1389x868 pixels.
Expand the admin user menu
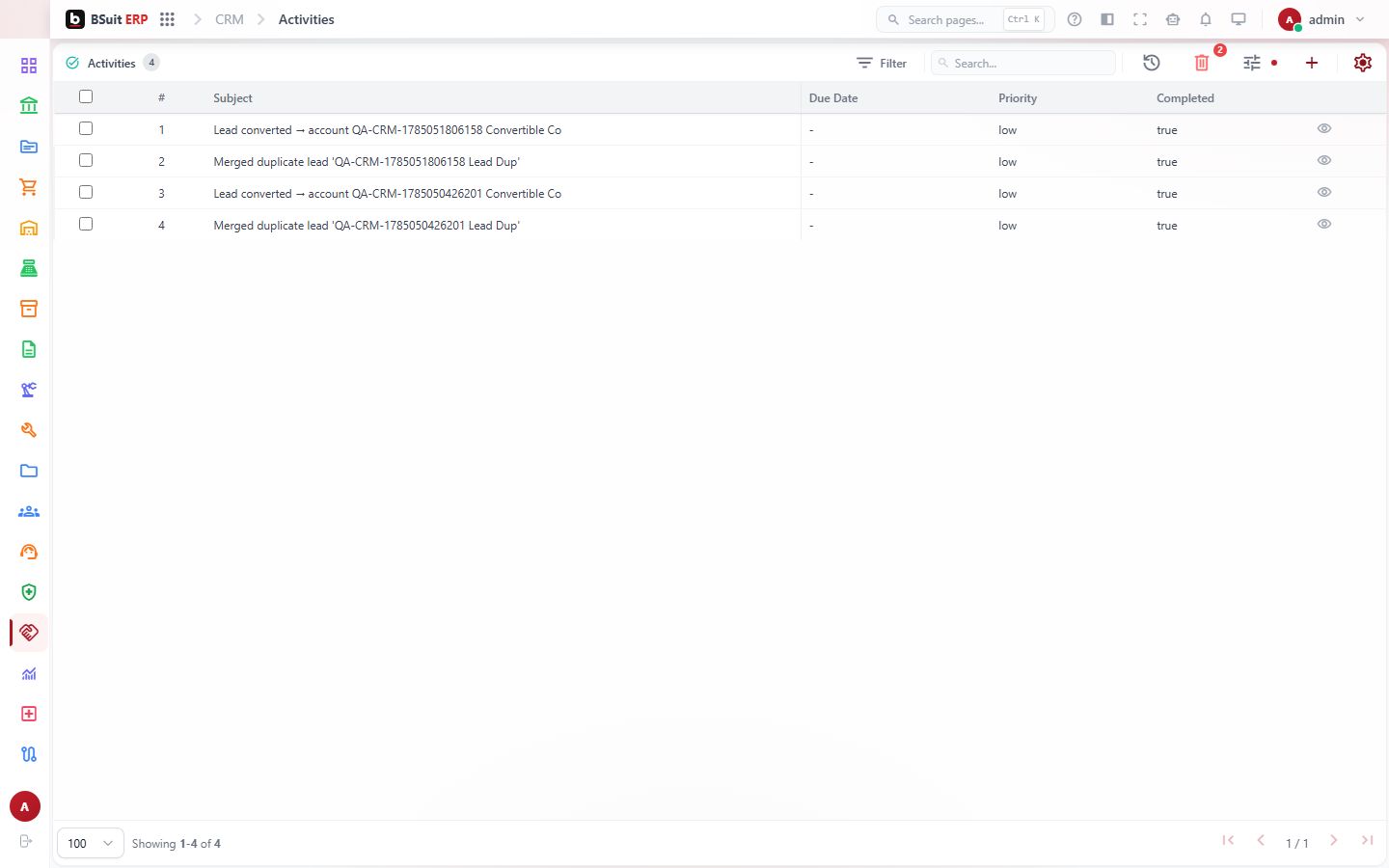coord(1321,19)
